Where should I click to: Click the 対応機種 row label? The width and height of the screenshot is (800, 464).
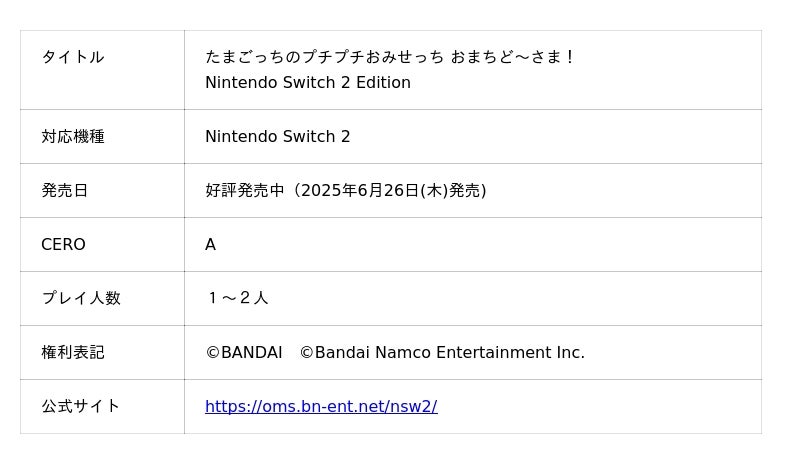tap(72, 136)
